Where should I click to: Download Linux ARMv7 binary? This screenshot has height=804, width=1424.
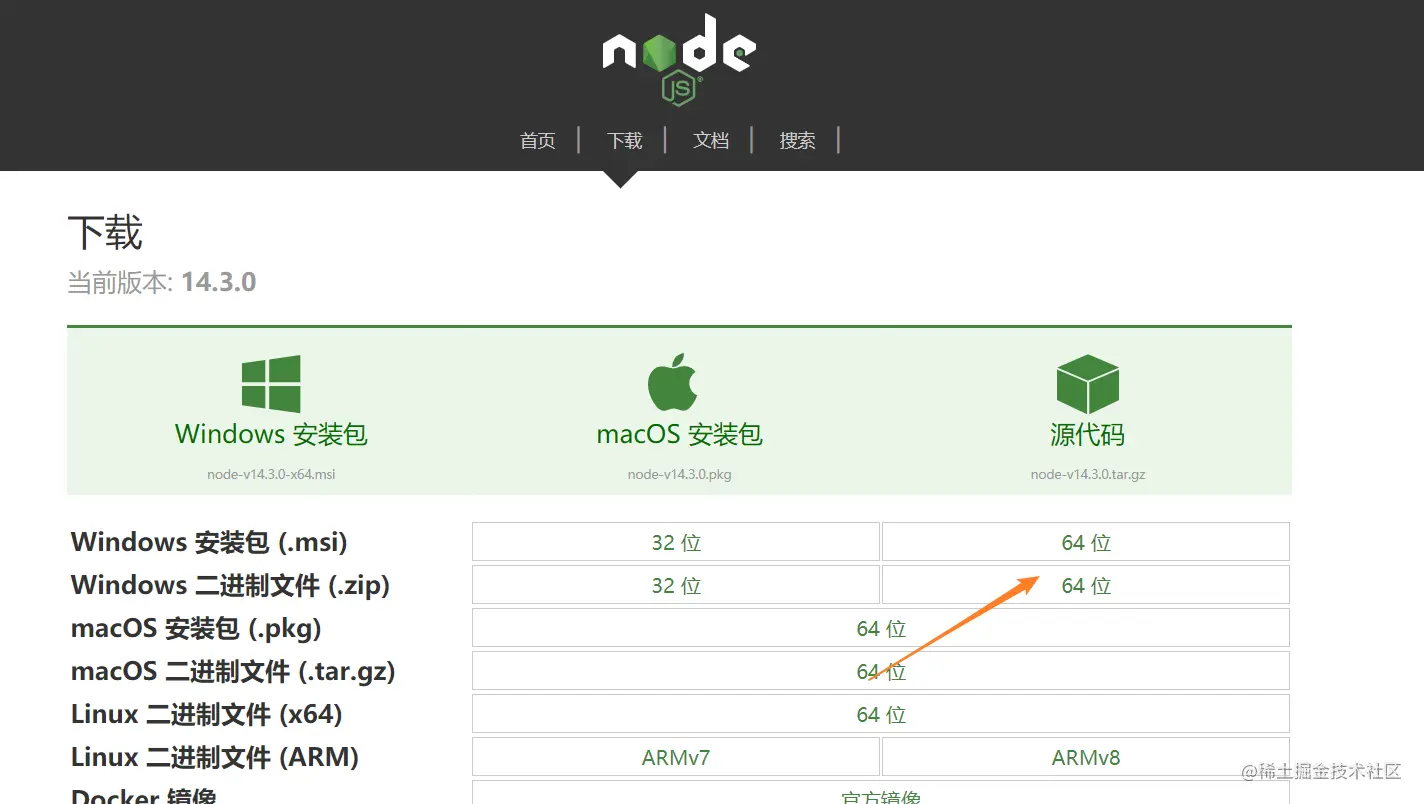click(676, 757)
